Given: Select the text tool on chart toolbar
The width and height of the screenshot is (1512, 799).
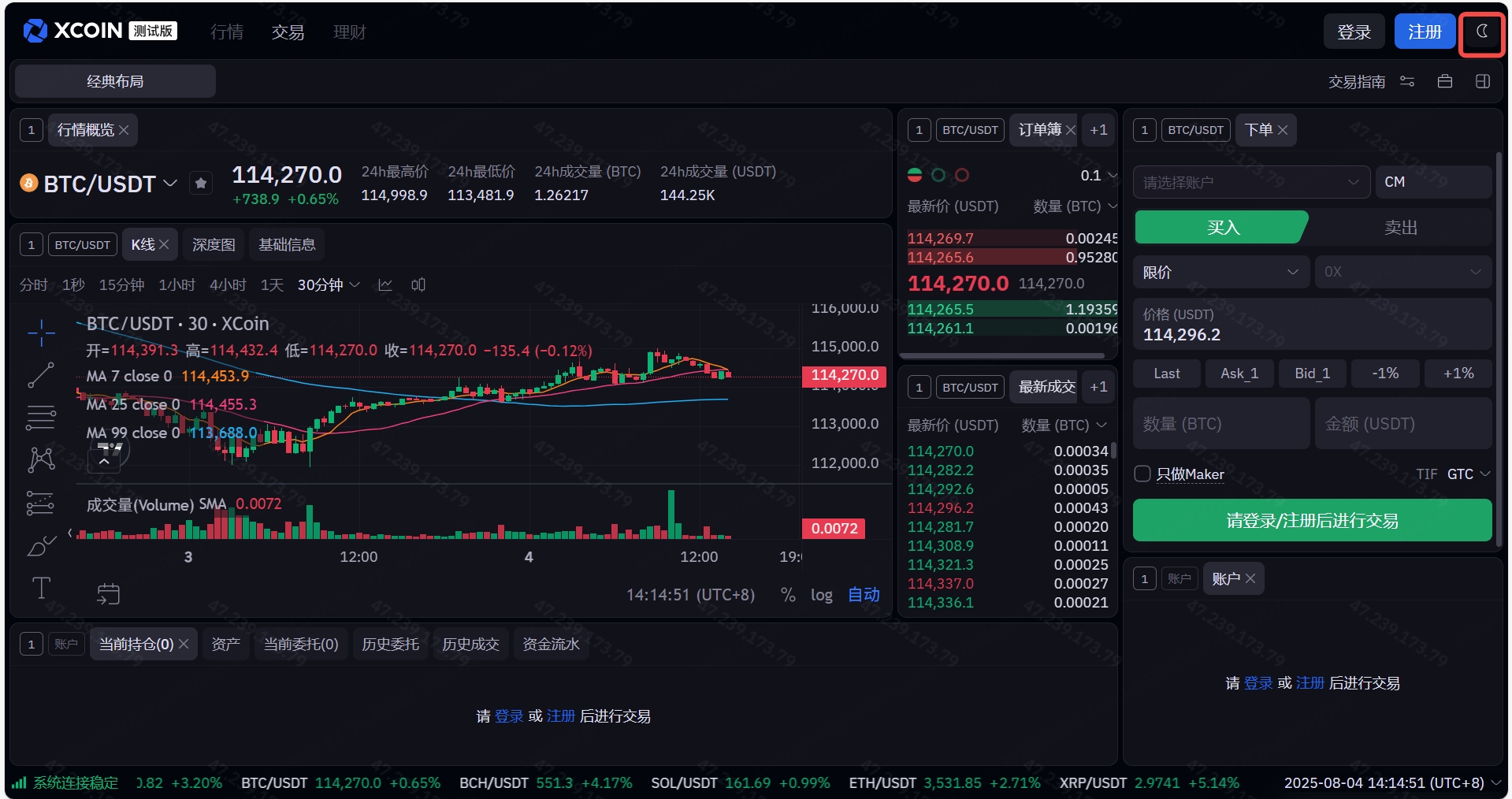Looking at the screenshot, I should pos(41,588).
